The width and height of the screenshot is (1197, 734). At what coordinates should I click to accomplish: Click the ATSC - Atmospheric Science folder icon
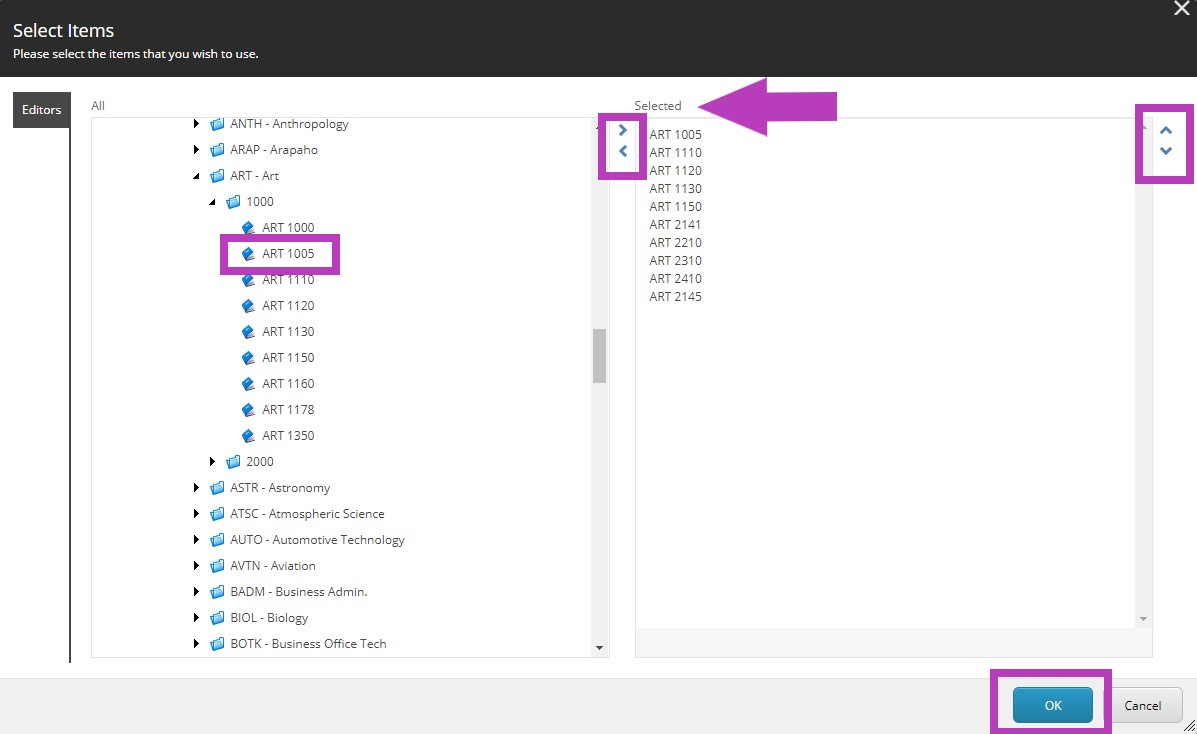[218, 513]
